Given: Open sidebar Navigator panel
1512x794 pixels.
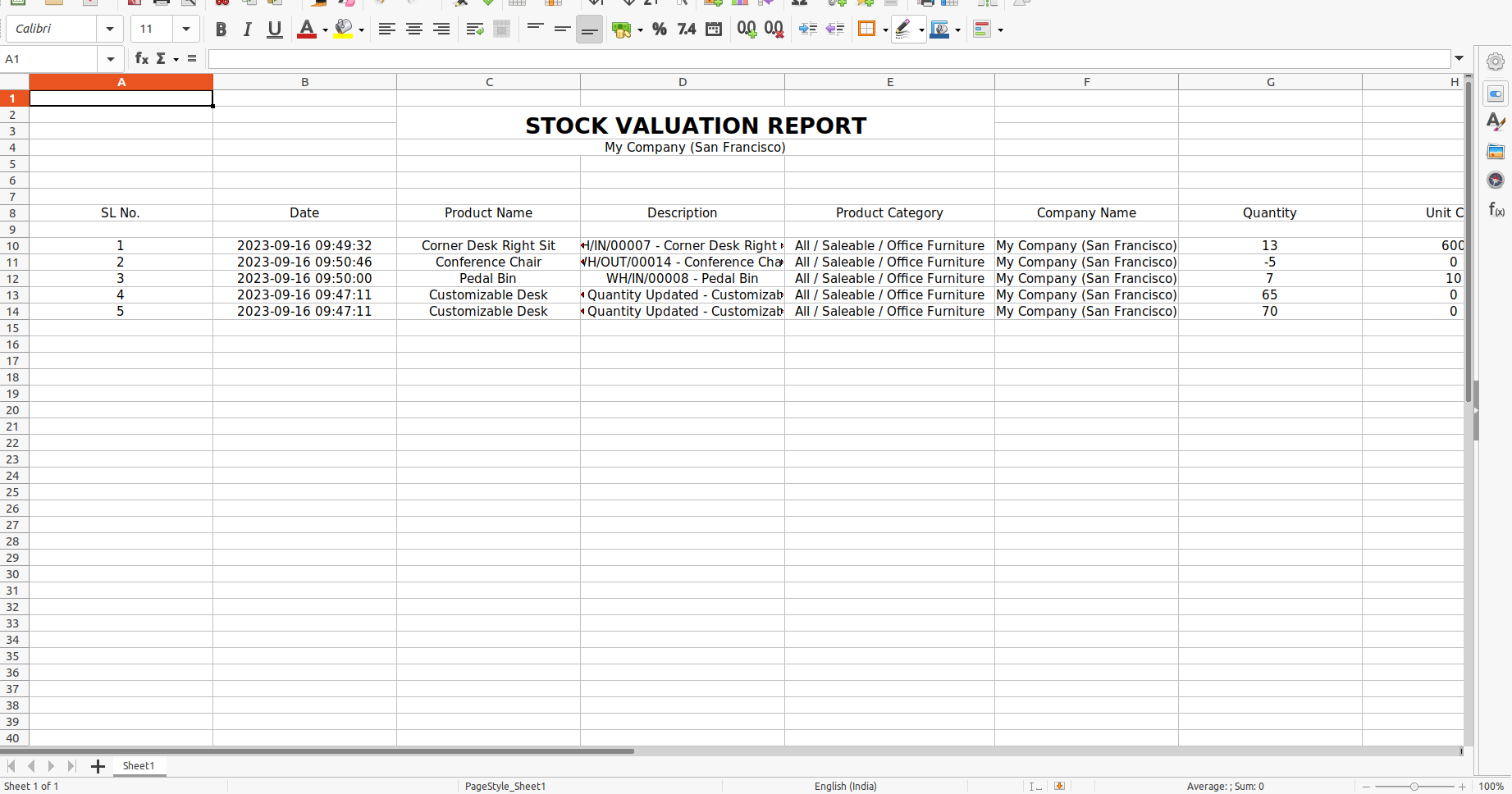Looking at the screenshot, I should [1496, 180].
